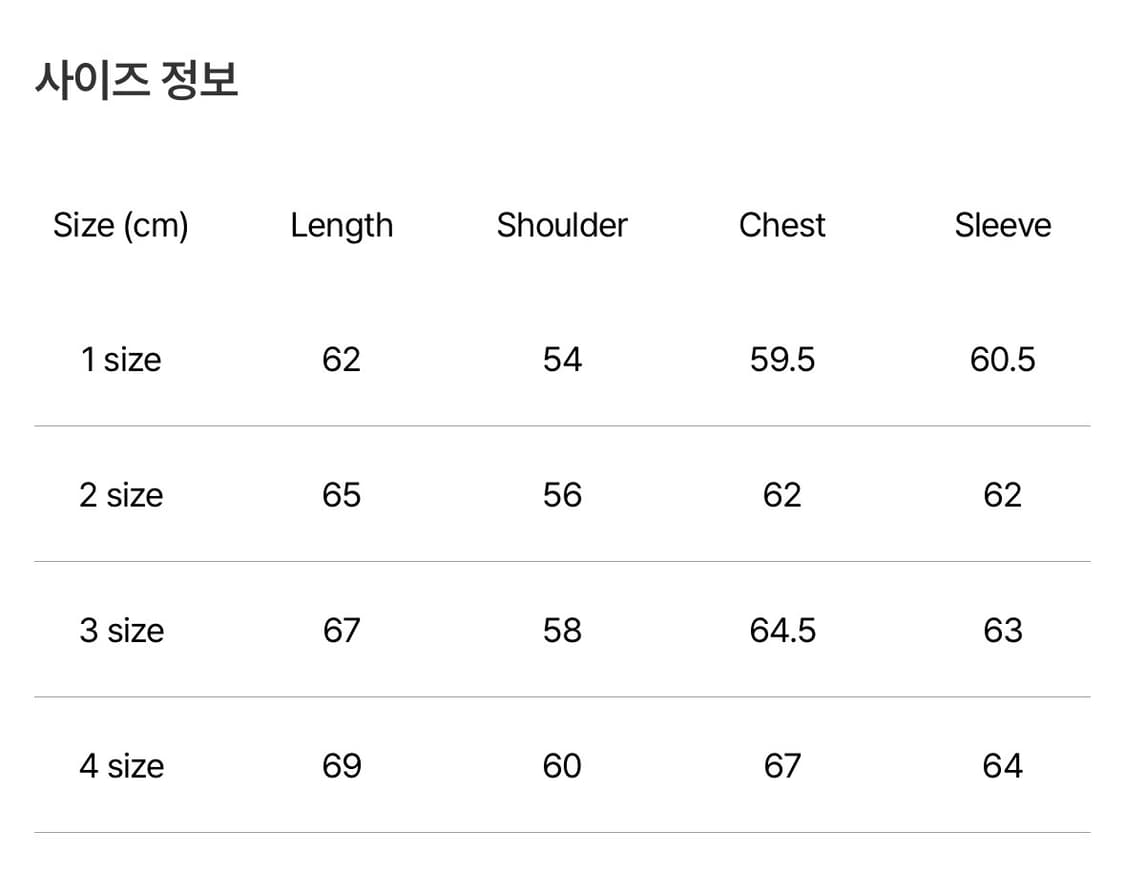
Task: Select the Size (cm) column header
Action: pyautogui.click(x=121, y=226)
